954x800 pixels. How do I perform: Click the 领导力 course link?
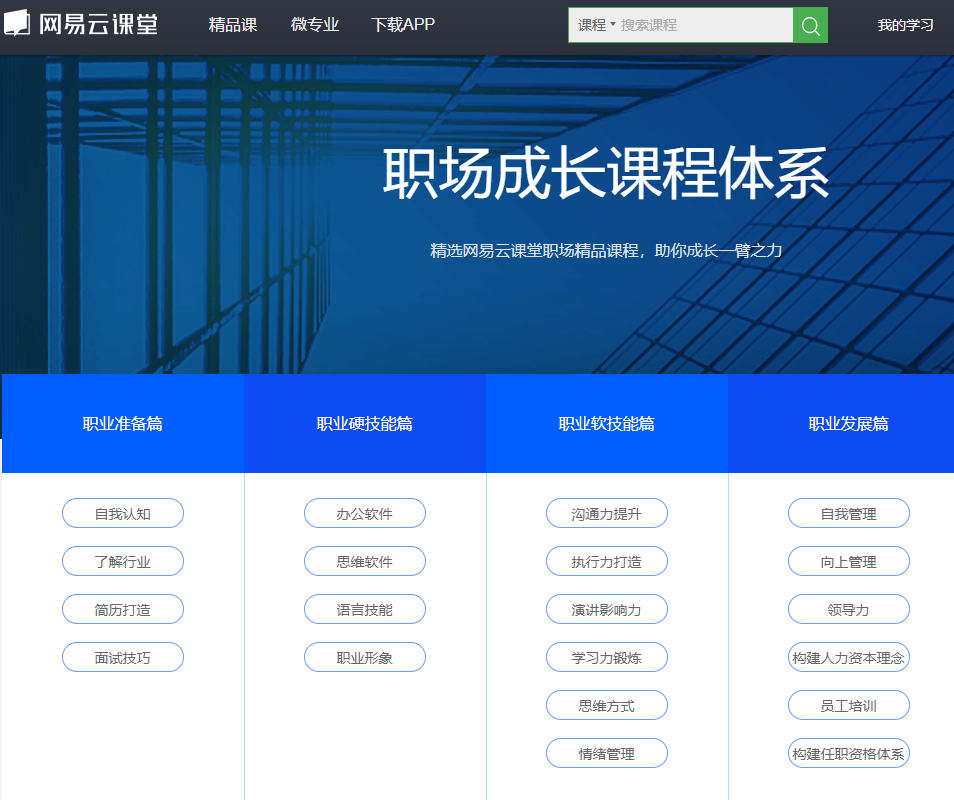point(848,609)
